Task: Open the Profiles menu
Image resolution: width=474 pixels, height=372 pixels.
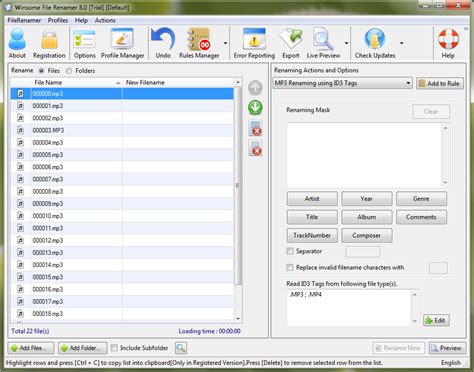Action: pos(58,20)
